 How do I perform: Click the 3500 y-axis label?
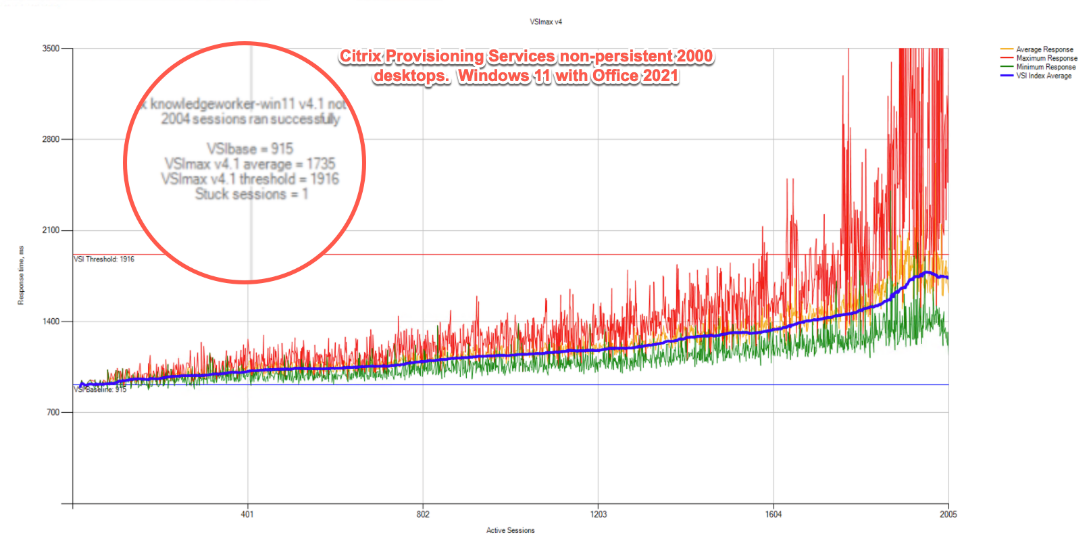coord(51,49)
